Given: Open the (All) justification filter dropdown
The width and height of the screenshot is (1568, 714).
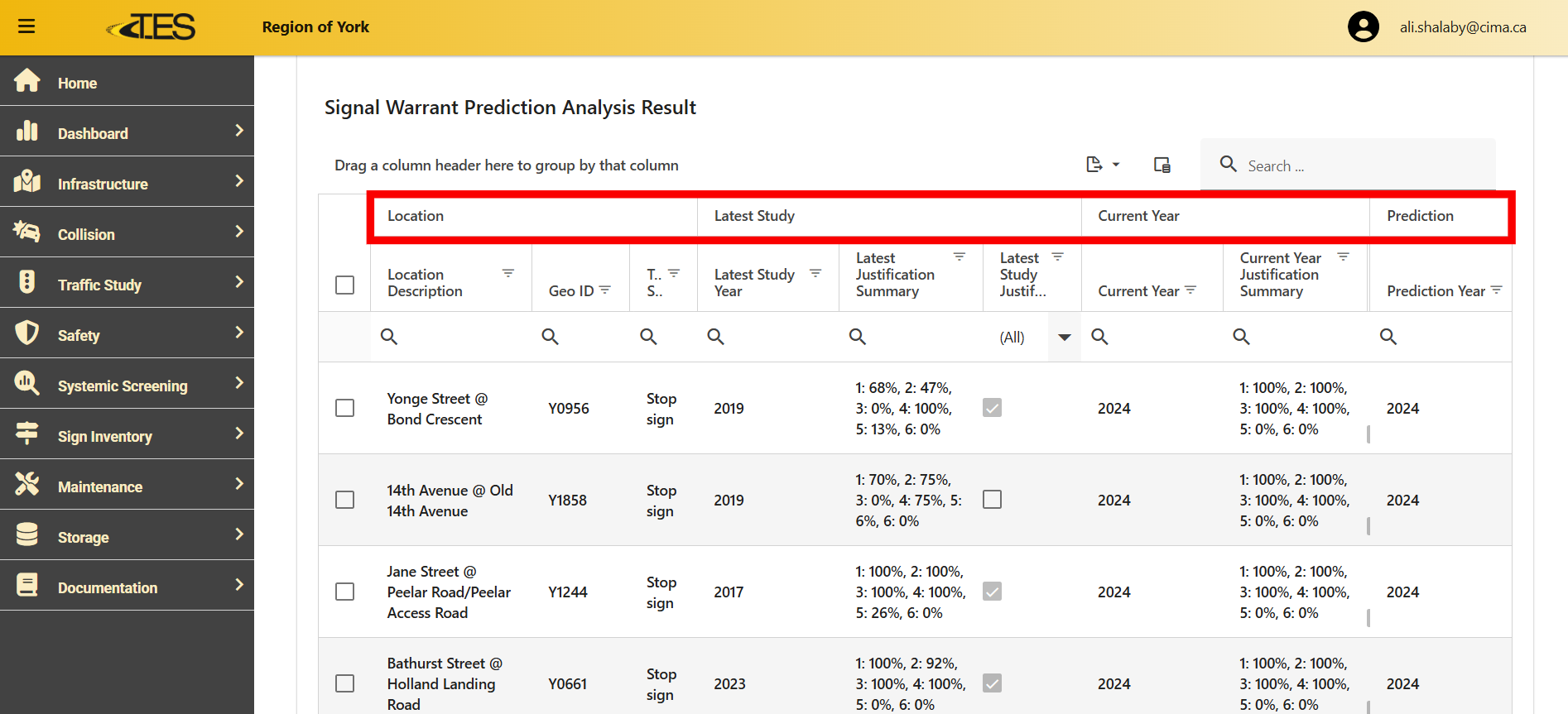Looking at the screenshot, I should (x=1064, y=337).
